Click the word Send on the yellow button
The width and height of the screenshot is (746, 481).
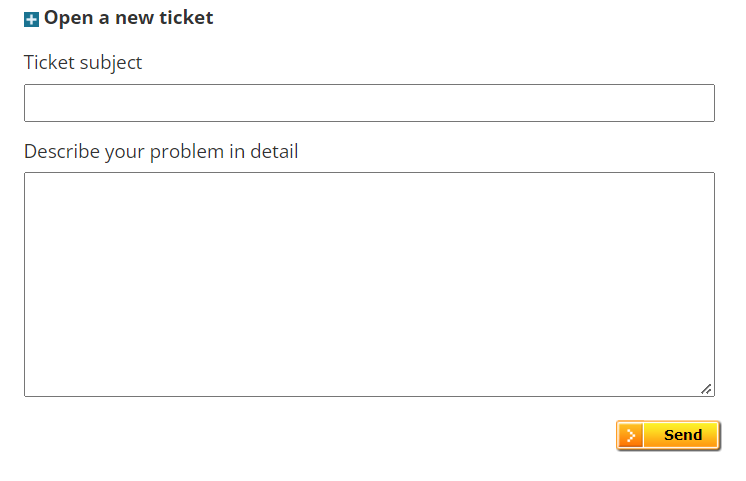click(683, 435)
